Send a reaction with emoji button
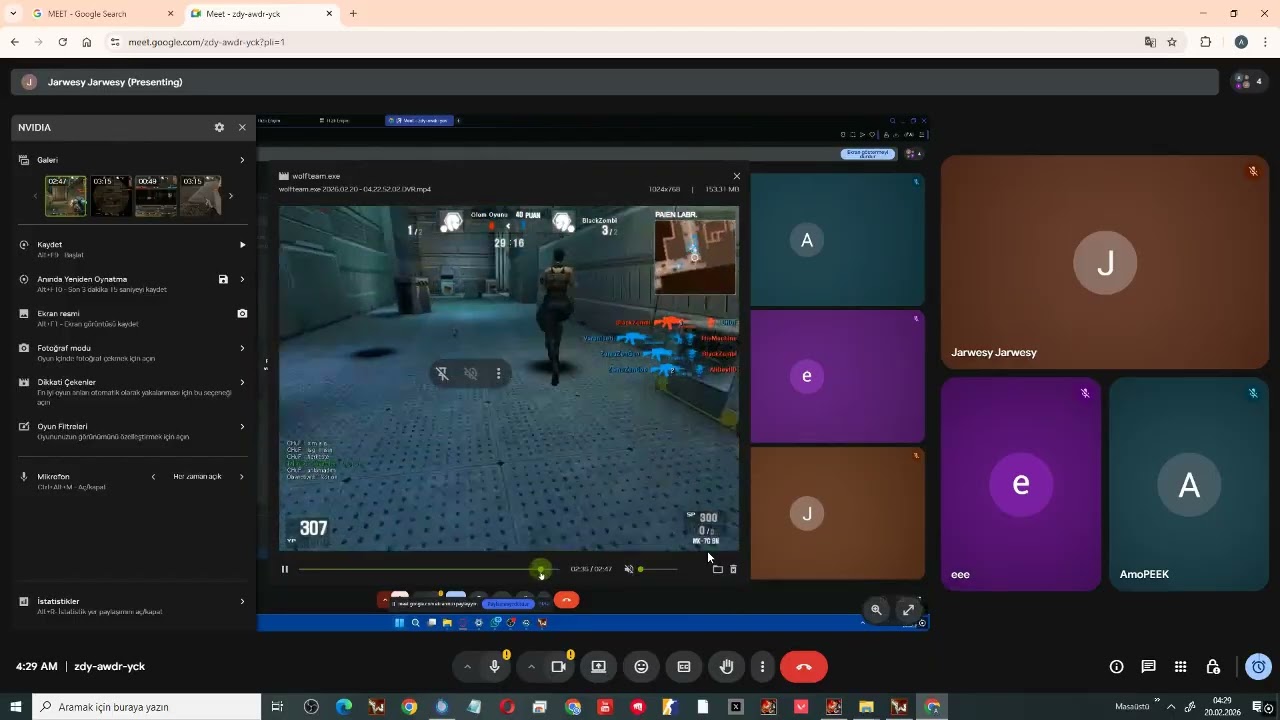The image size is (1280, 720). tap(641, 667)
